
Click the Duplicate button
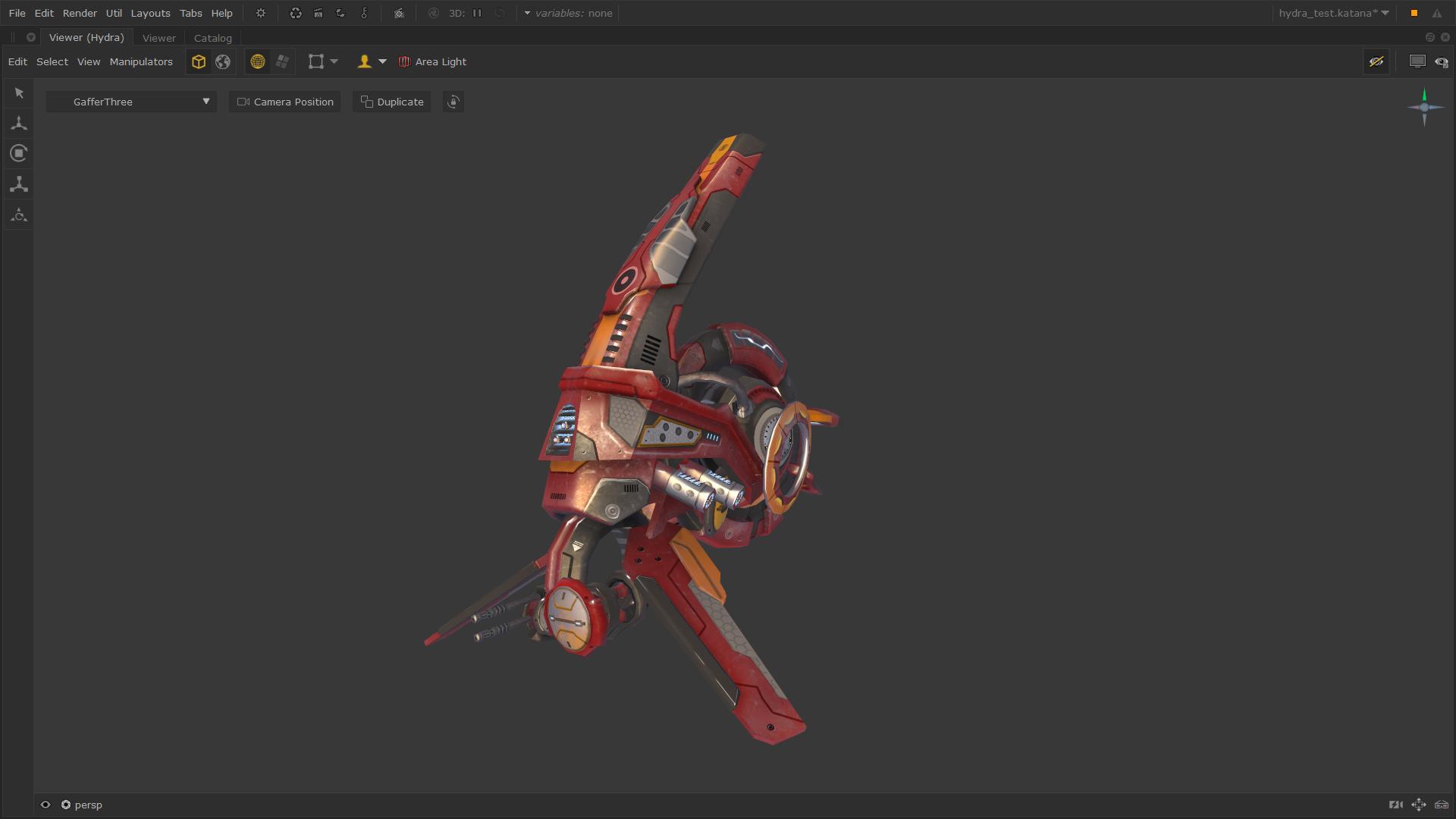(392, 102)
